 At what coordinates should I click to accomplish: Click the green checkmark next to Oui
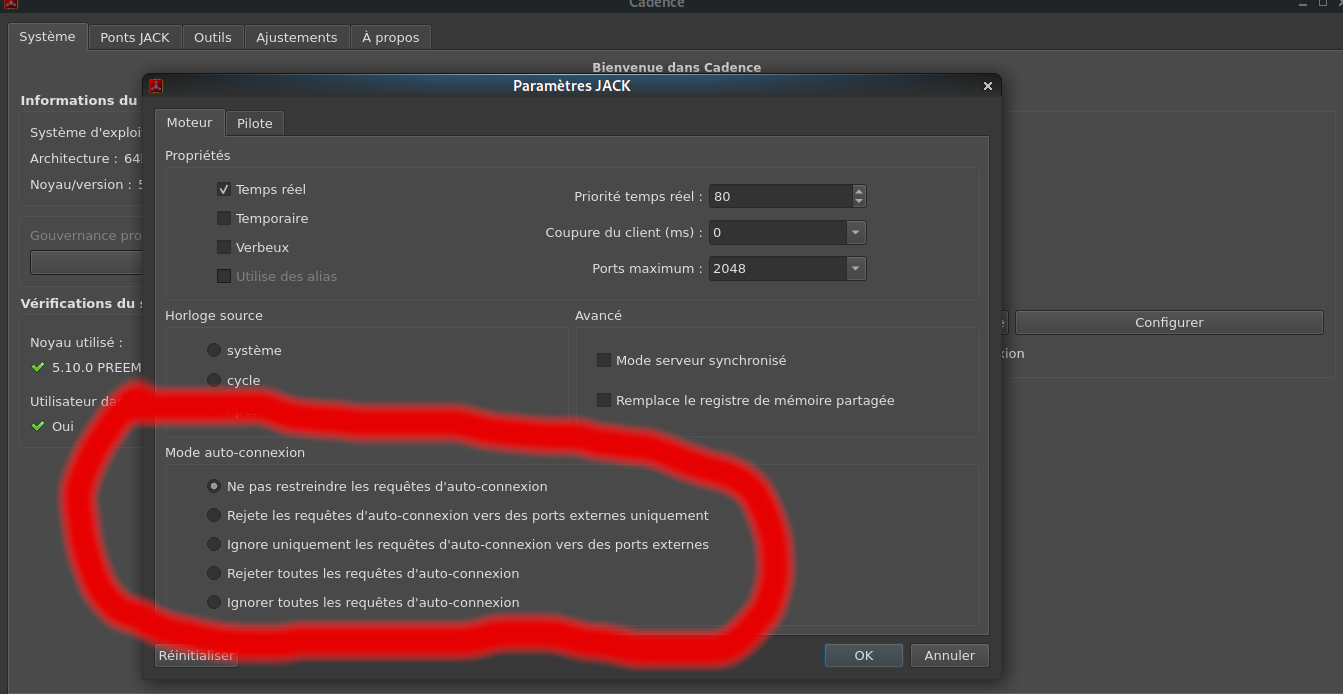(x=38, y=426)
